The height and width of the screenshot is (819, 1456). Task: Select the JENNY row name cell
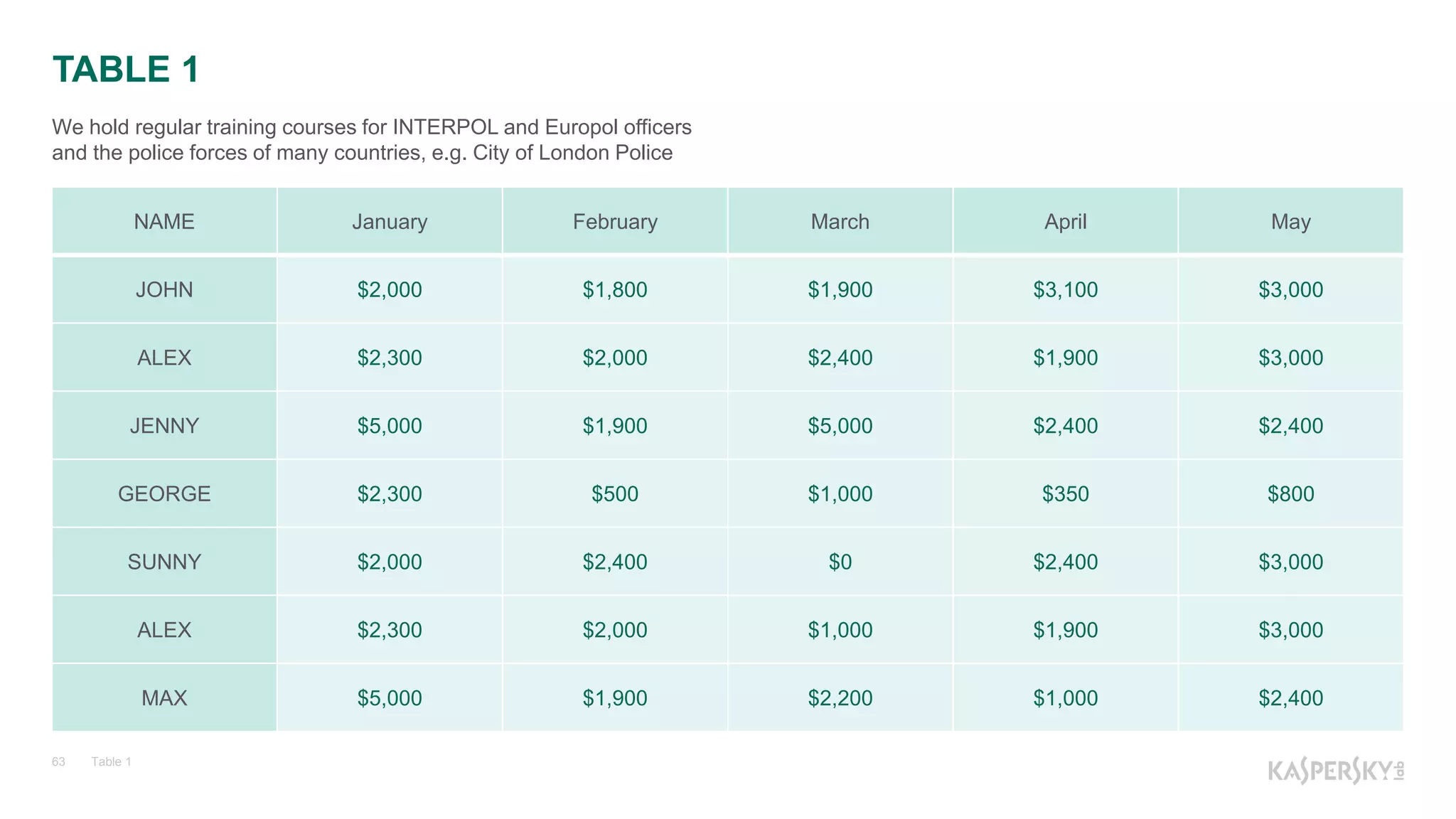pyautogui.click(x=164, y=425)
